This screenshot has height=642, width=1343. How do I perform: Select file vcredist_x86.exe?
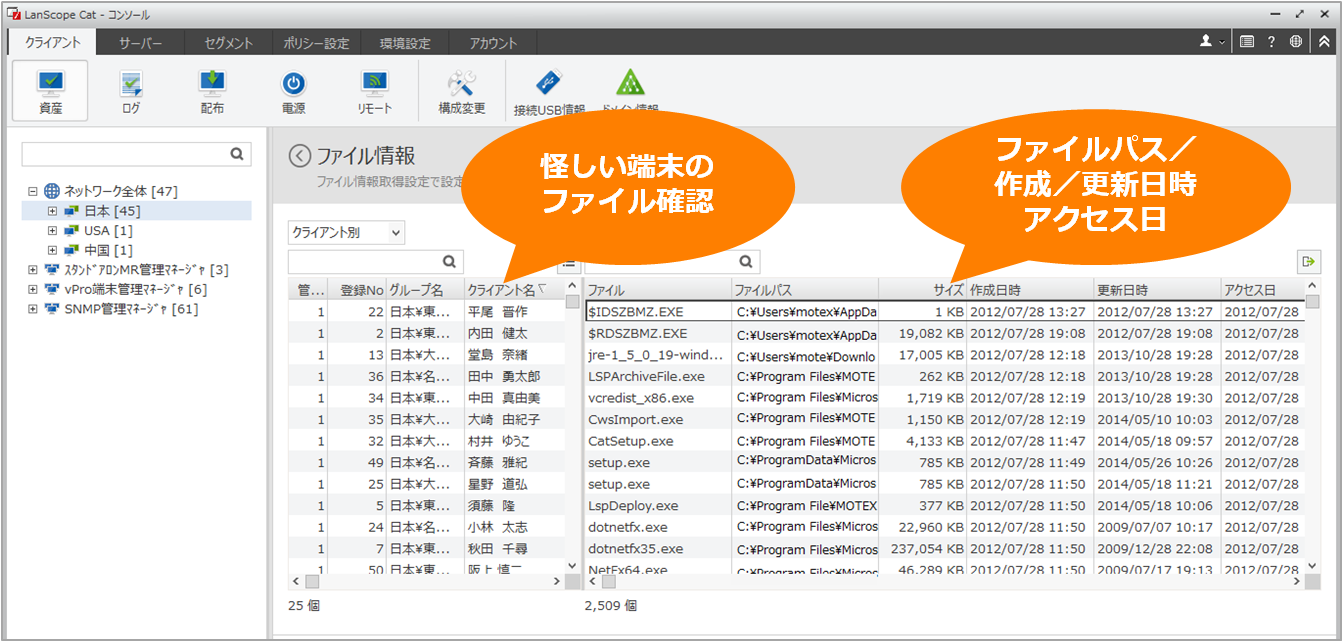click(641, 398)
